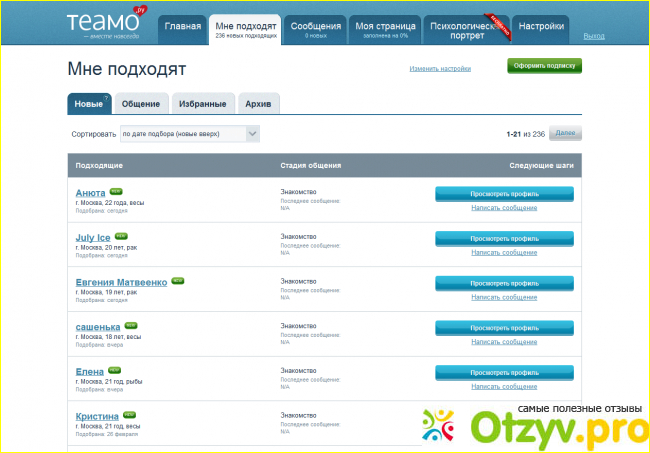Click the new badge next to сашенька

(131, 325)
